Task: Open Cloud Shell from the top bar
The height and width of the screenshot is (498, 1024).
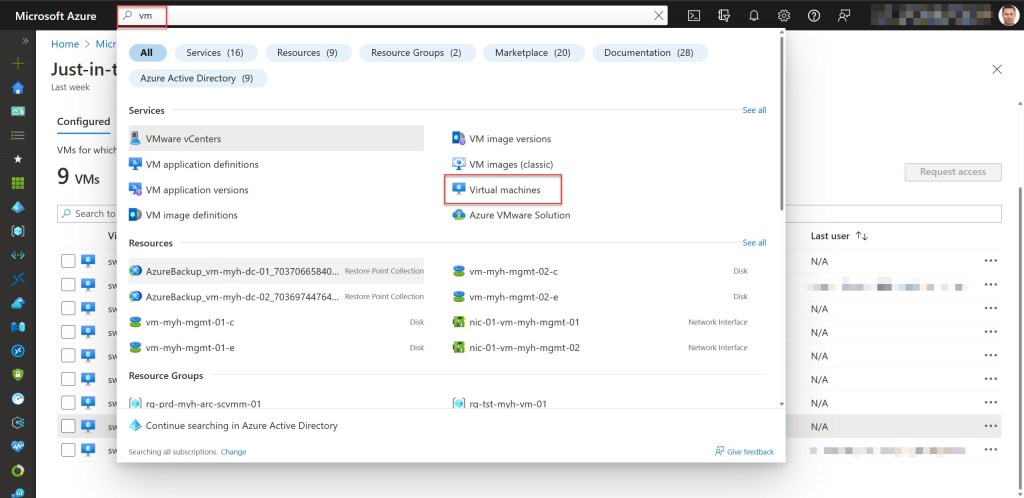Action: click(x=693, y=15)
